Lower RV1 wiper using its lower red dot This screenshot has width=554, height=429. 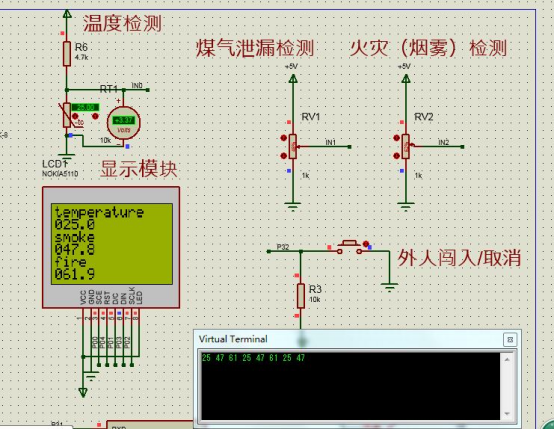point(283,155)
